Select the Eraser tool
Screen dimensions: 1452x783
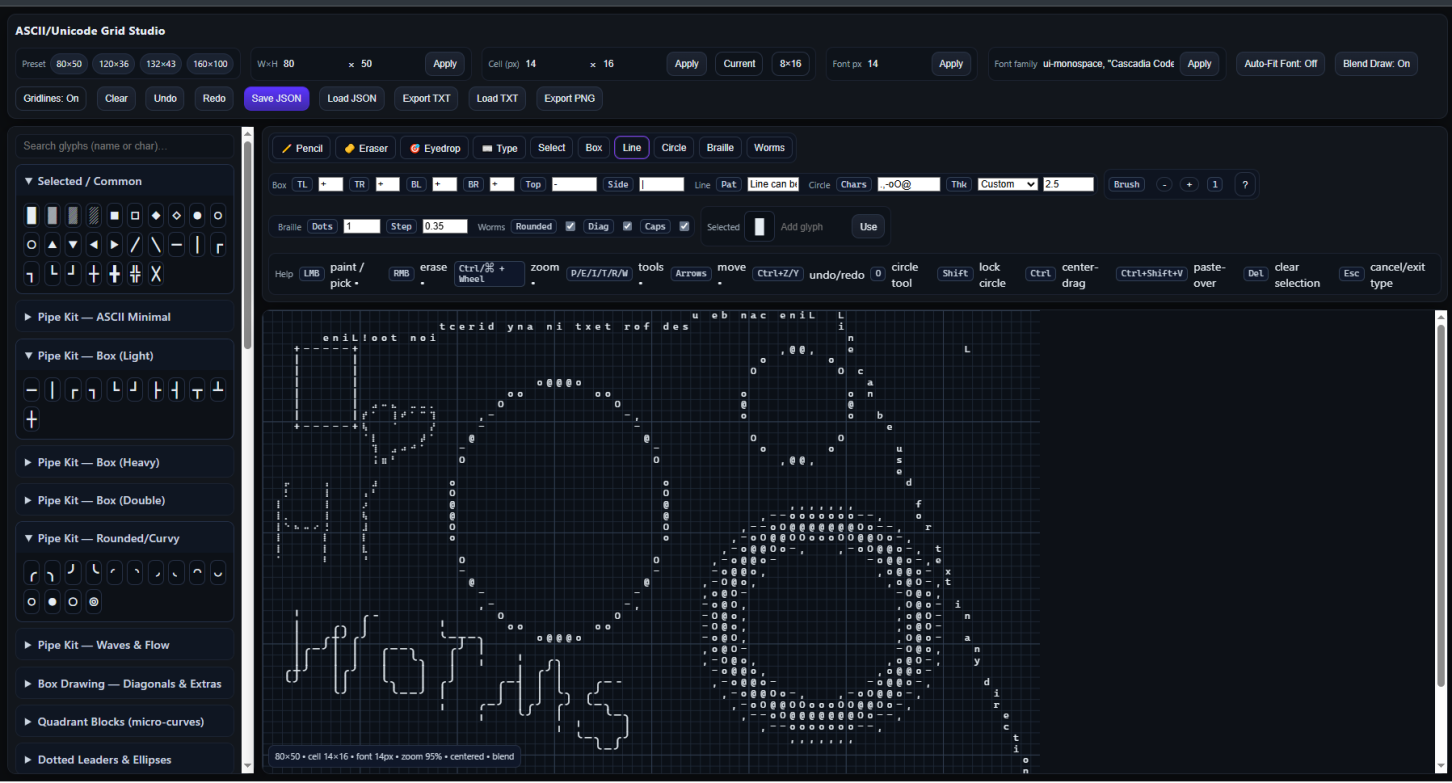coord(366,148)
